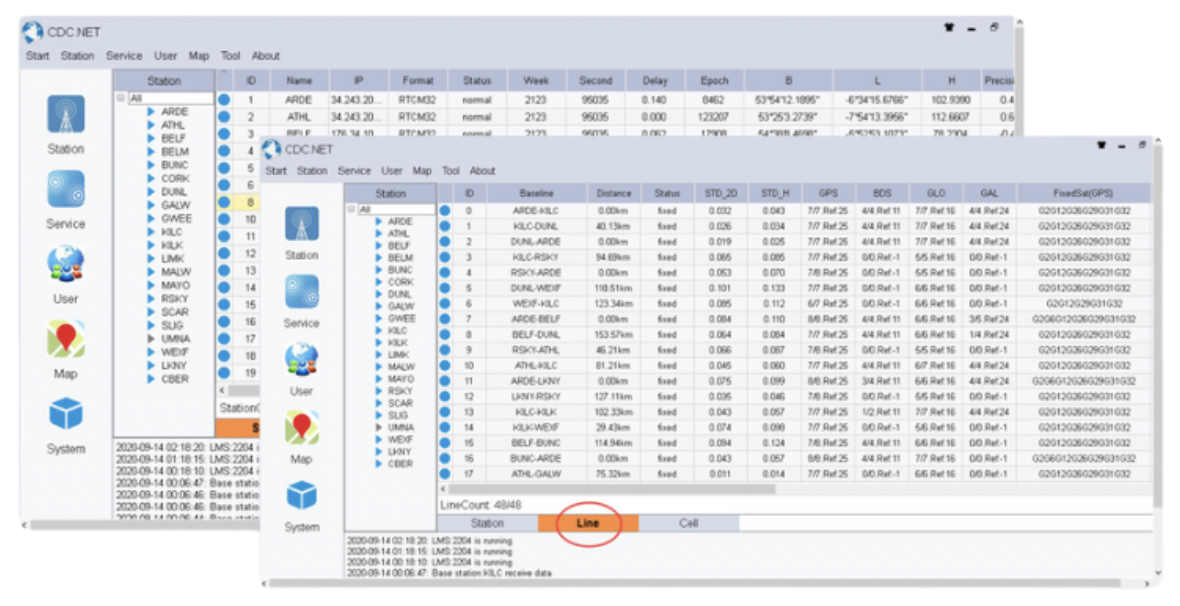Open the Map pin icon in front window
Screen dimensions: 1180x606
click(x=301, y=428)
